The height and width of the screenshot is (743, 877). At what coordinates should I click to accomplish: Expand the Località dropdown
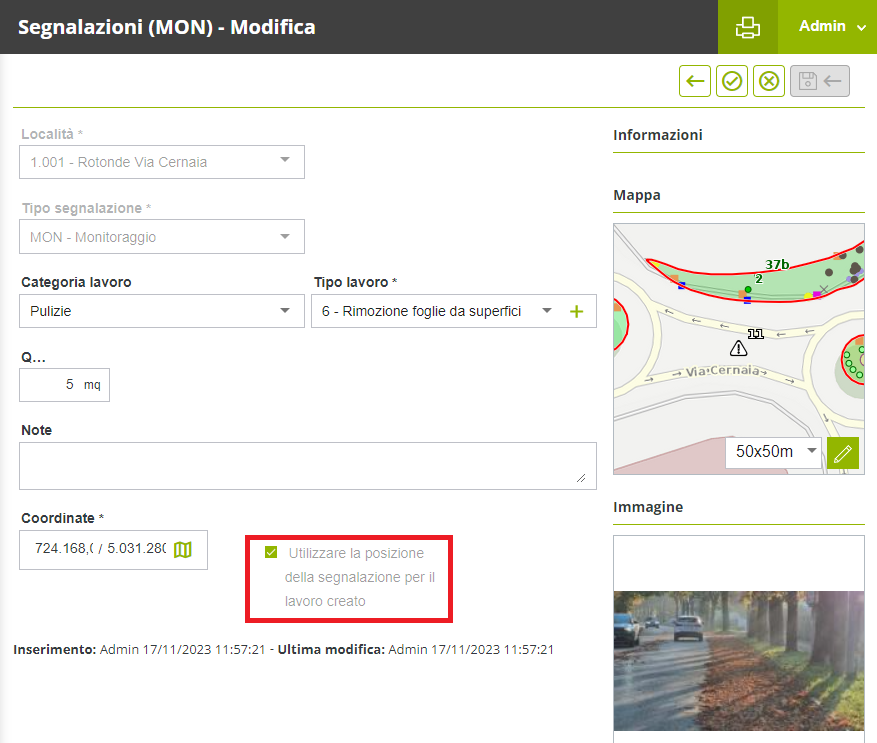[x=285, y=161]
